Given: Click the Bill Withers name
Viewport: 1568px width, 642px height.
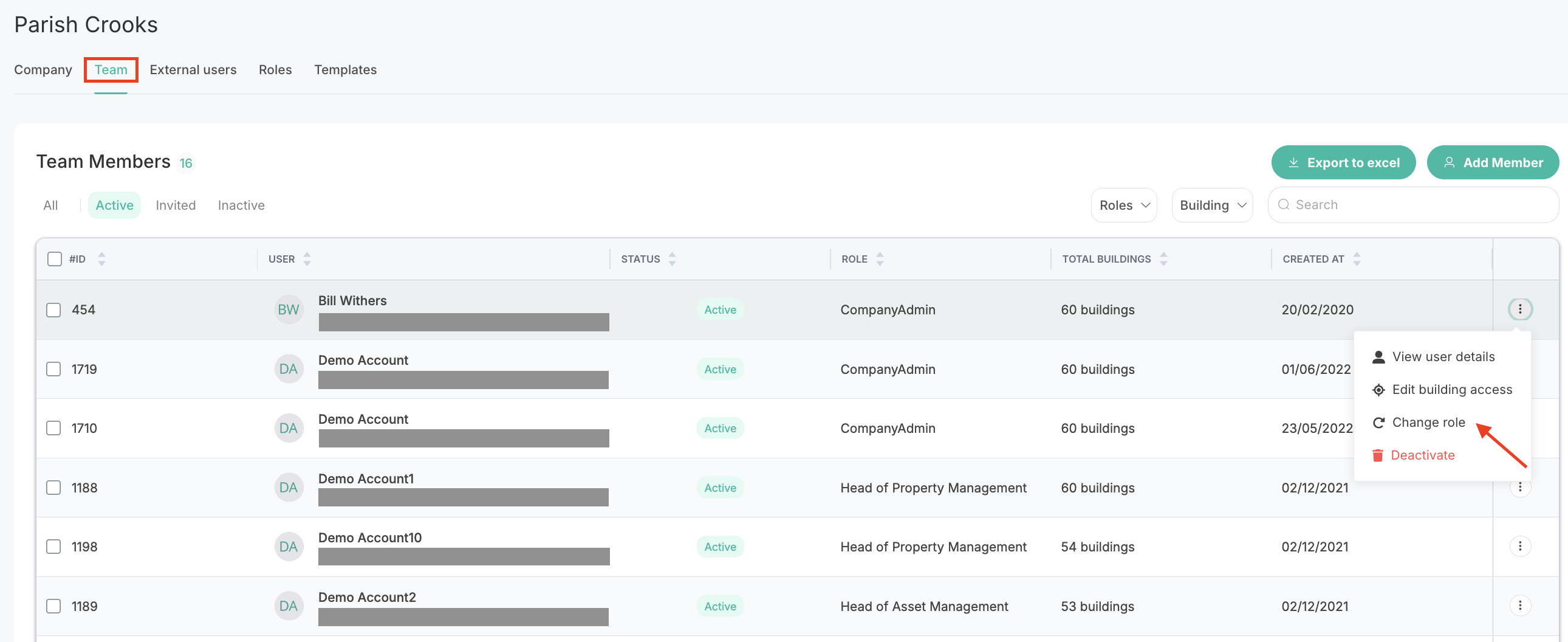Looking at the screenshot, I should tap(352, 300).
